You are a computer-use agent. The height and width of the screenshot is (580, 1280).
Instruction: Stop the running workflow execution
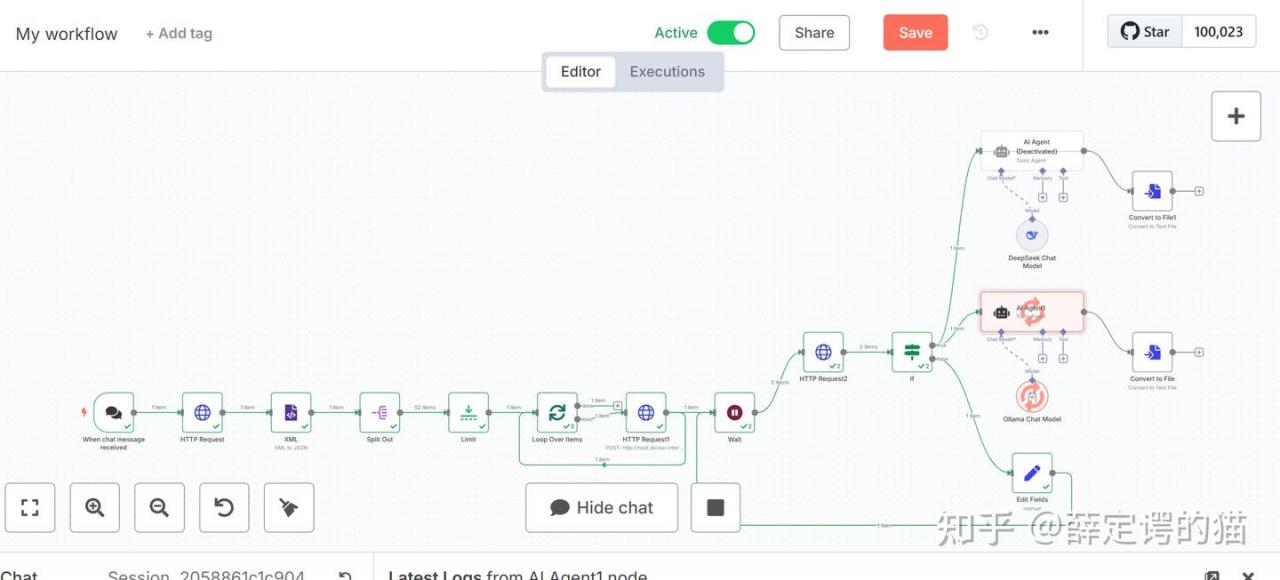(x=716, y=508)
